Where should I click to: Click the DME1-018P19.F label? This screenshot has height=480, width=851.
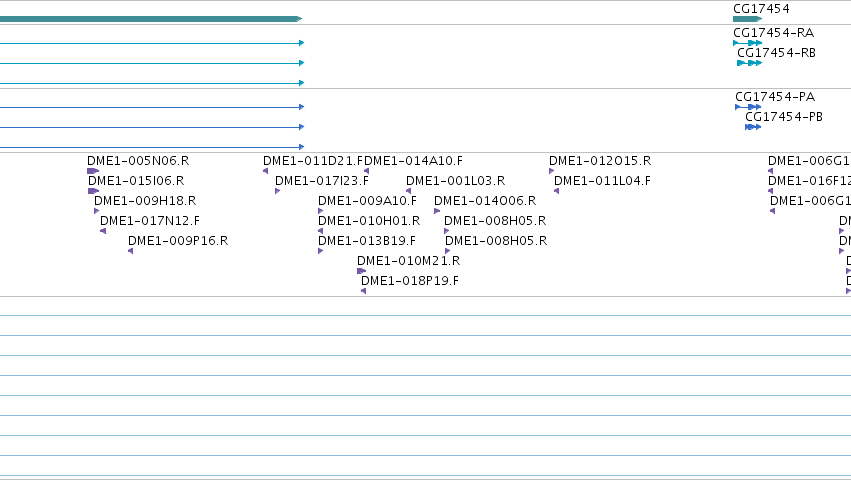[x=410, y=281]
